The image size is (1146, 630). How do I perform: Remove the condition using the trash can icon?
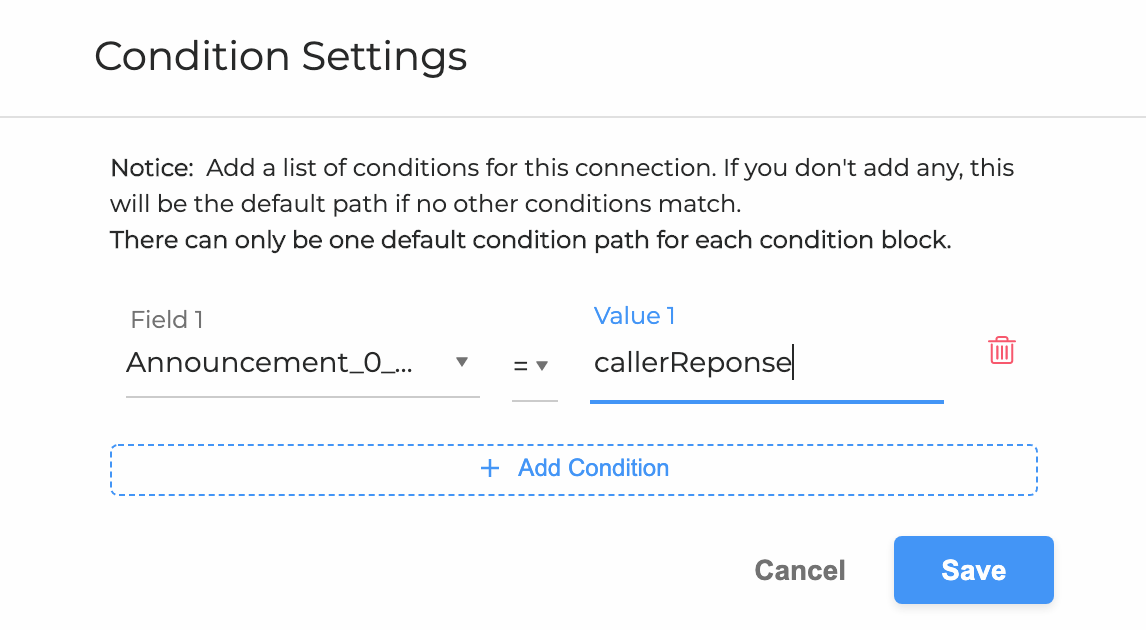[x=1002, y=350]
